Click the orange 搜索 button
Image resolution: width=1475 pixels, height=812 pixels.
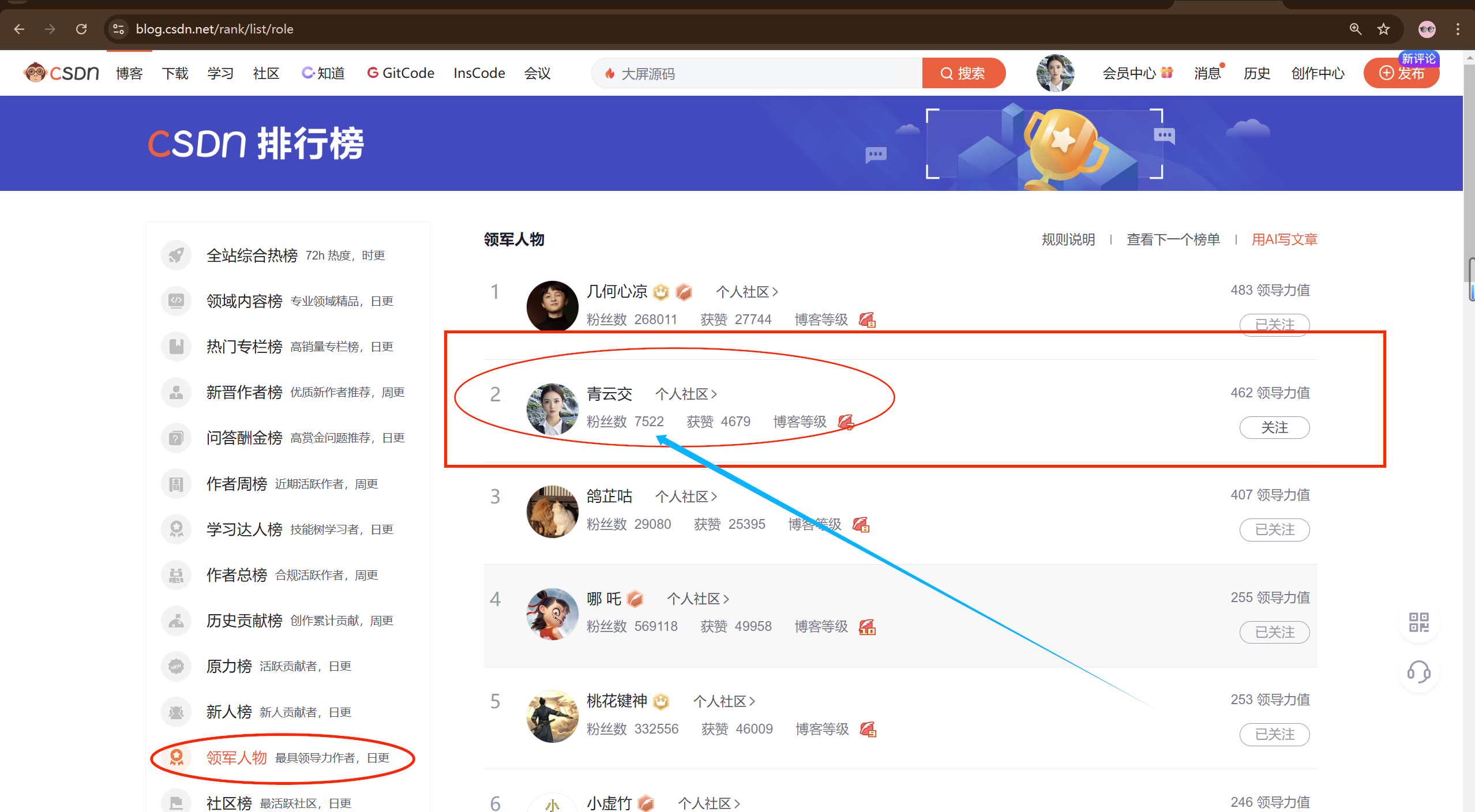click(963, 73)
